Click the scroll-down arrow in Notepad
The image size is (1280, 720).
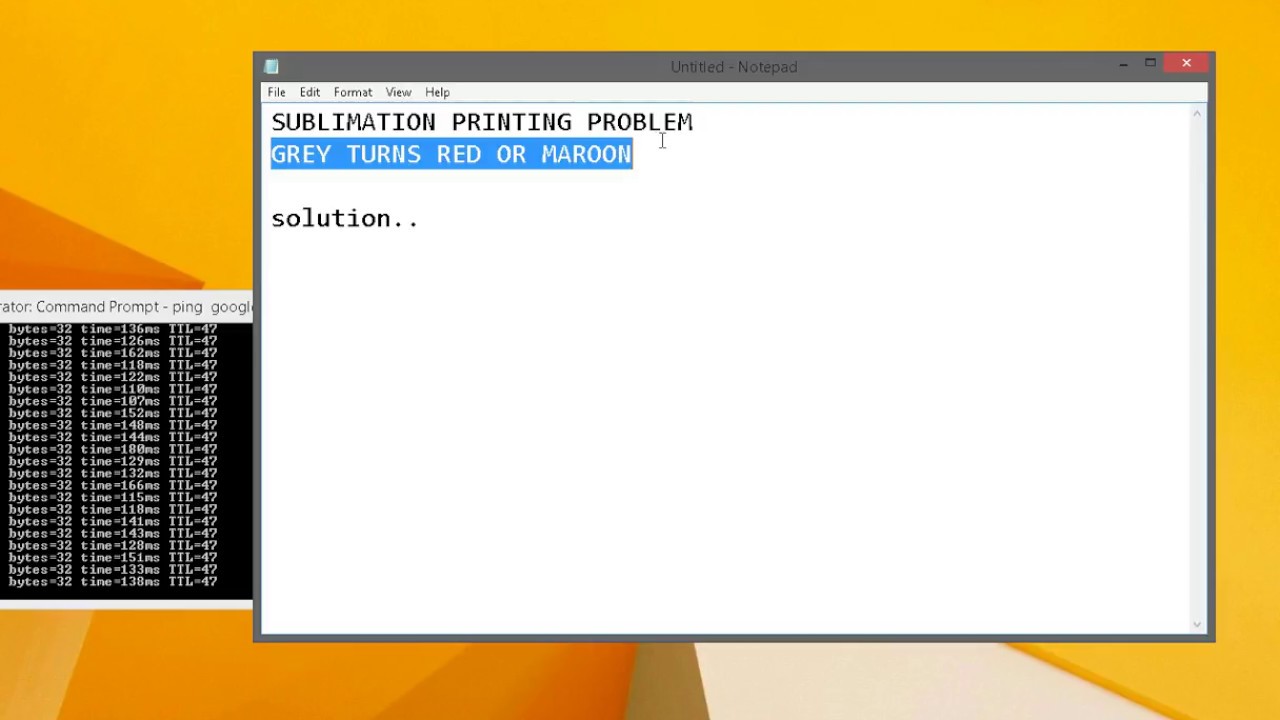coord(1197,624)
